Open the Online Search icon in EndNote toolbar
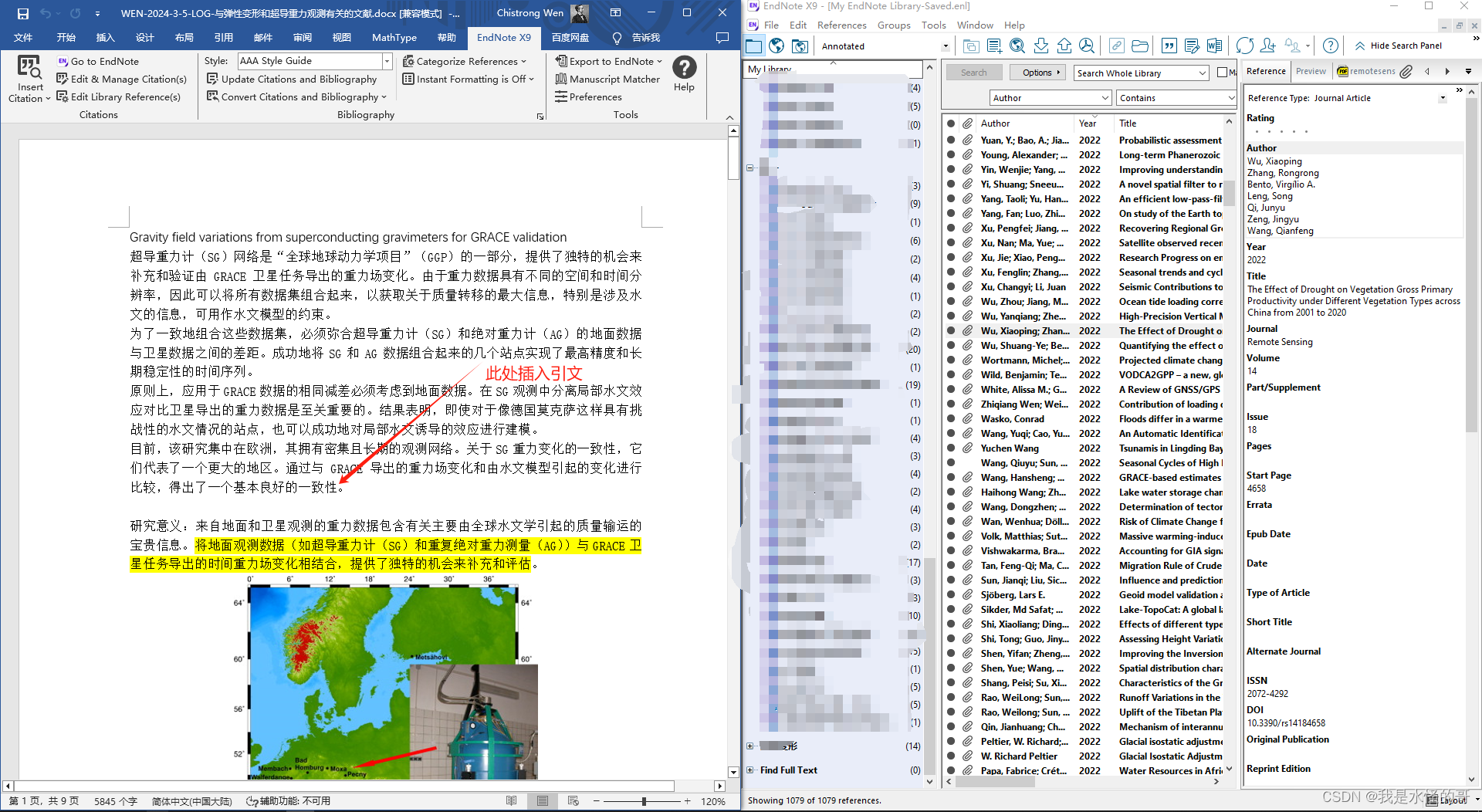This screenshot has width=1482, height=812. tap(1017, 46)
